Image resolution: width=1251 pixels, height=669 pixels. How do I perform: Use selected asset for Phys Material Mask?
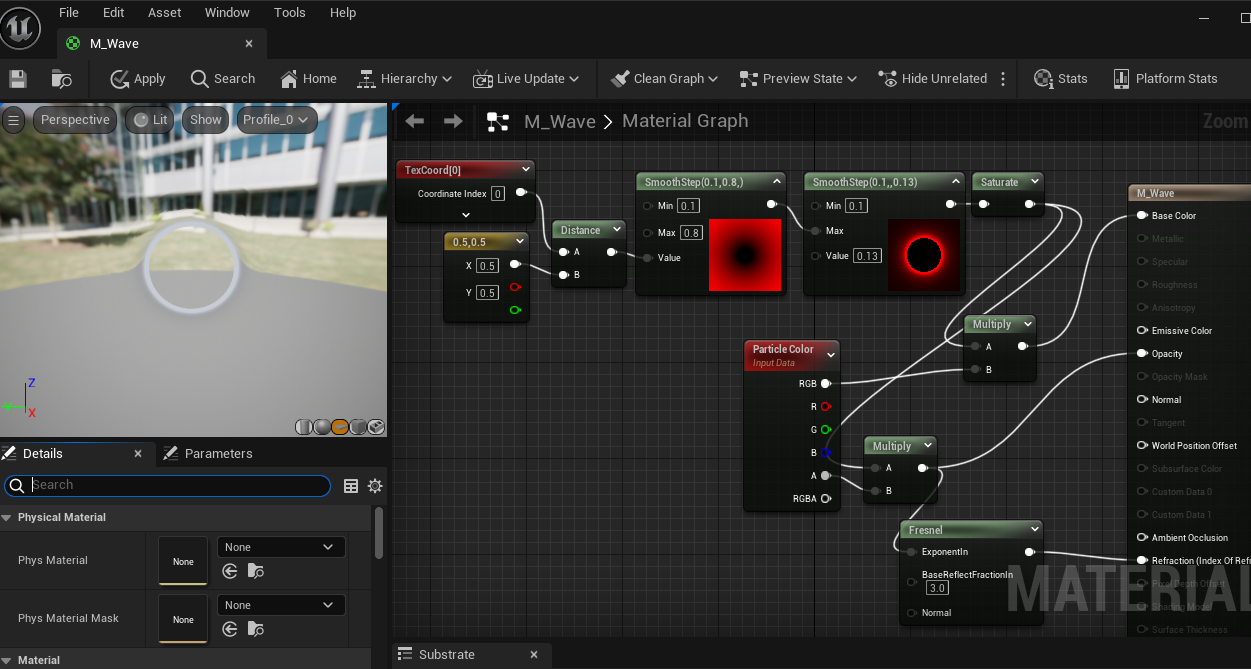pos(230,630)
